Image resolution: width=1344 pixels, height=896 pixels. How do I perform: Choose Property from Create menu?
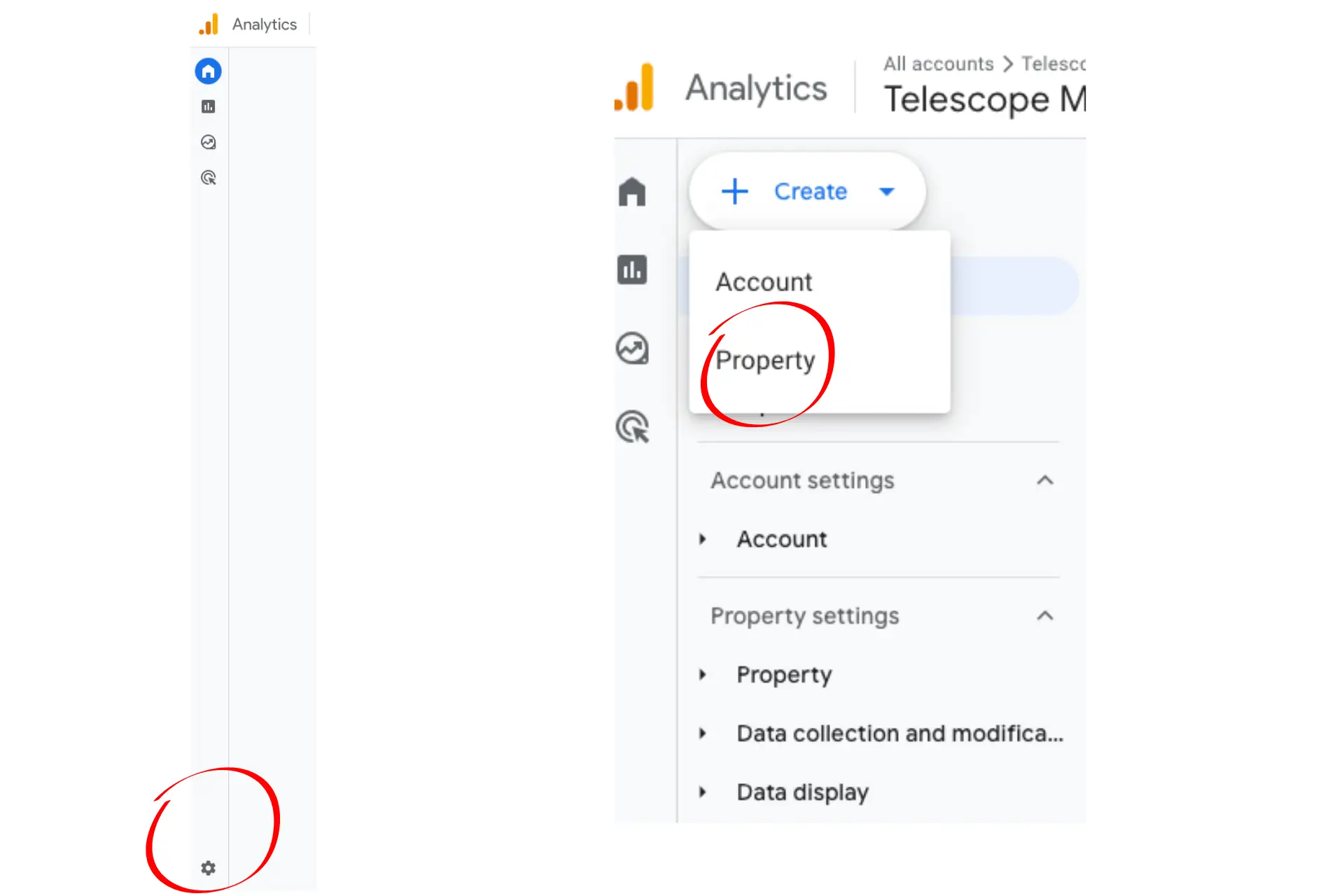point(820,360)
